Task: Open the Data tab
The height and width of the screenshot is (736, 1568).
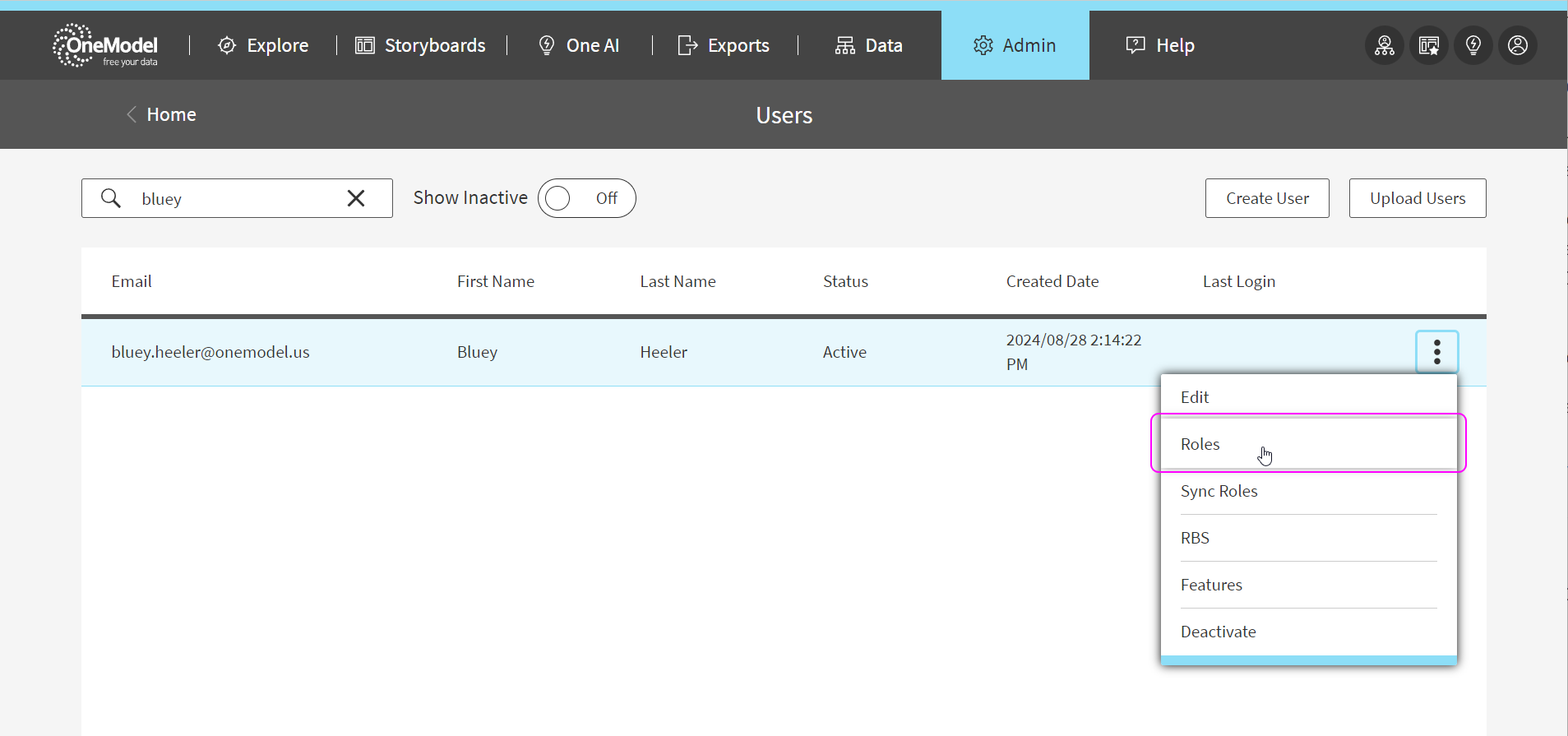Action: coord(869,45)
